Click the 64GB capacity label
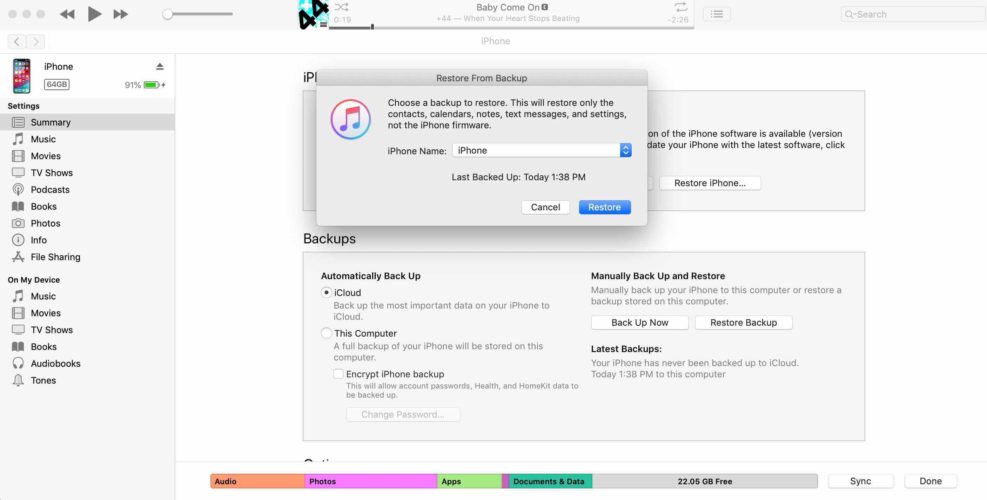 pyautogui.click(x=57, y=84)
